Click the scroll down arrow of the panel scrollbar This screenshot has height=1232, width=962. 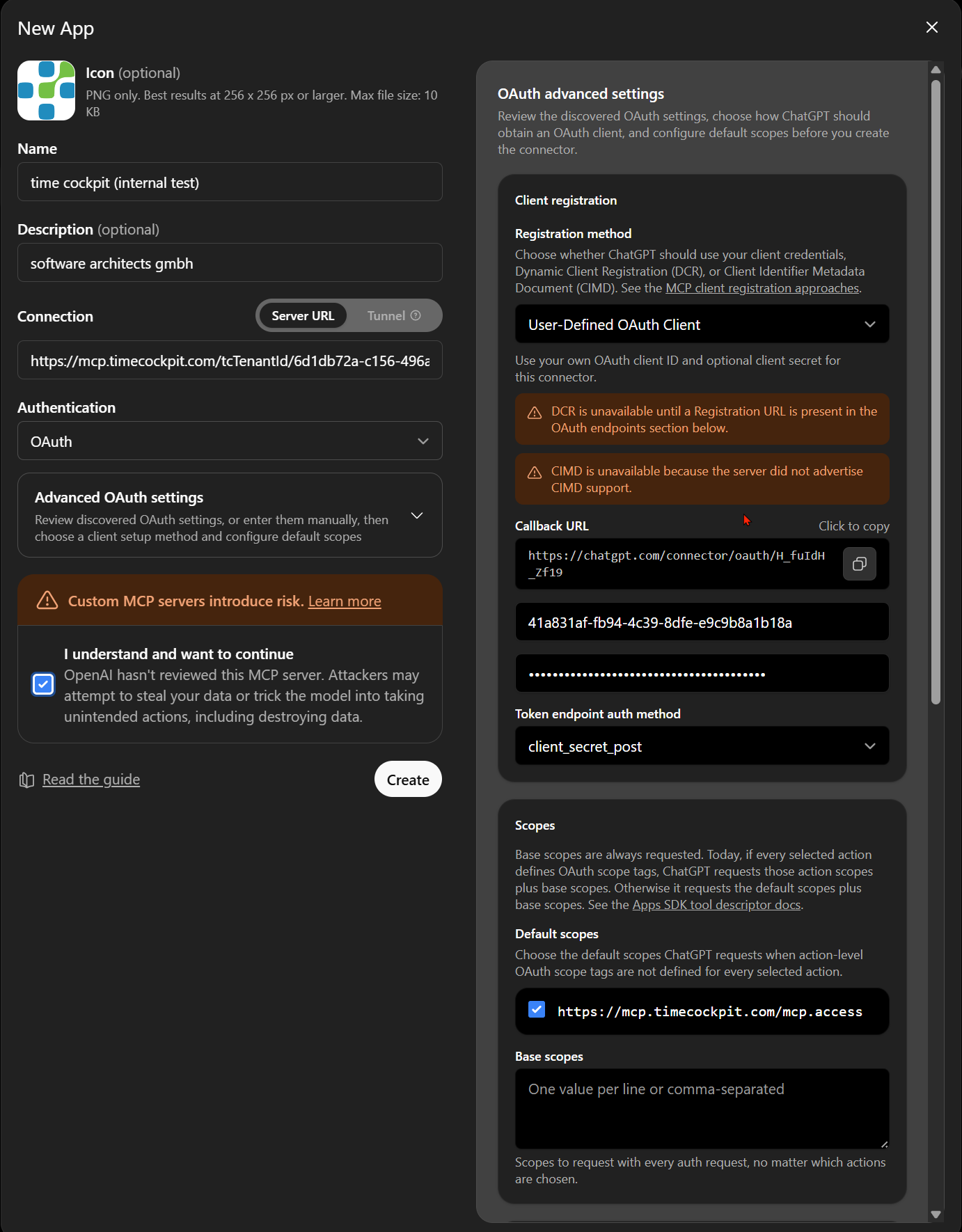[936, 1214]
